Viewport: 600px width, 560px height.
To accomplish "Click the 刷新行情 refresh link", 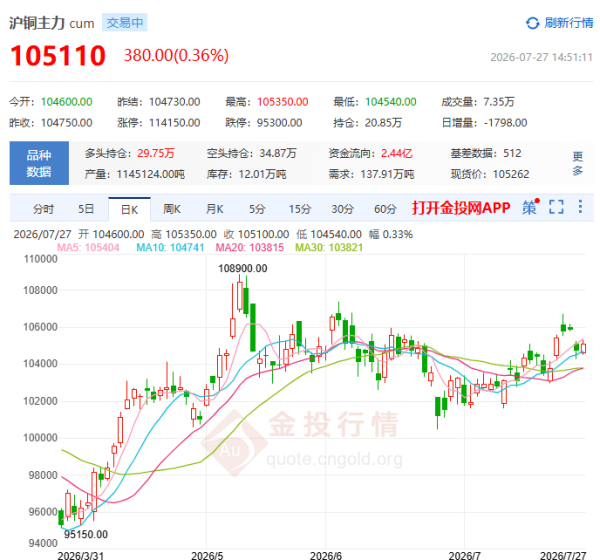I will 569,23.
